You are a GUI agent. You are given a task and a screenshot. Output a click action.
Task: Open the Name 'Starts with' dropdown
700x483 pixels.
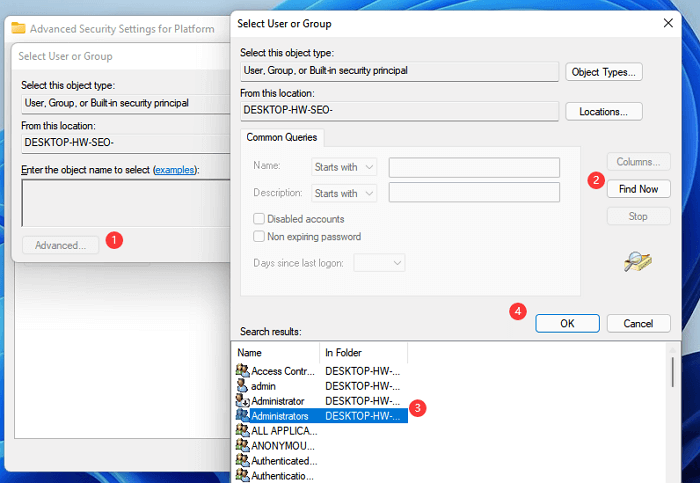(343, 167)
